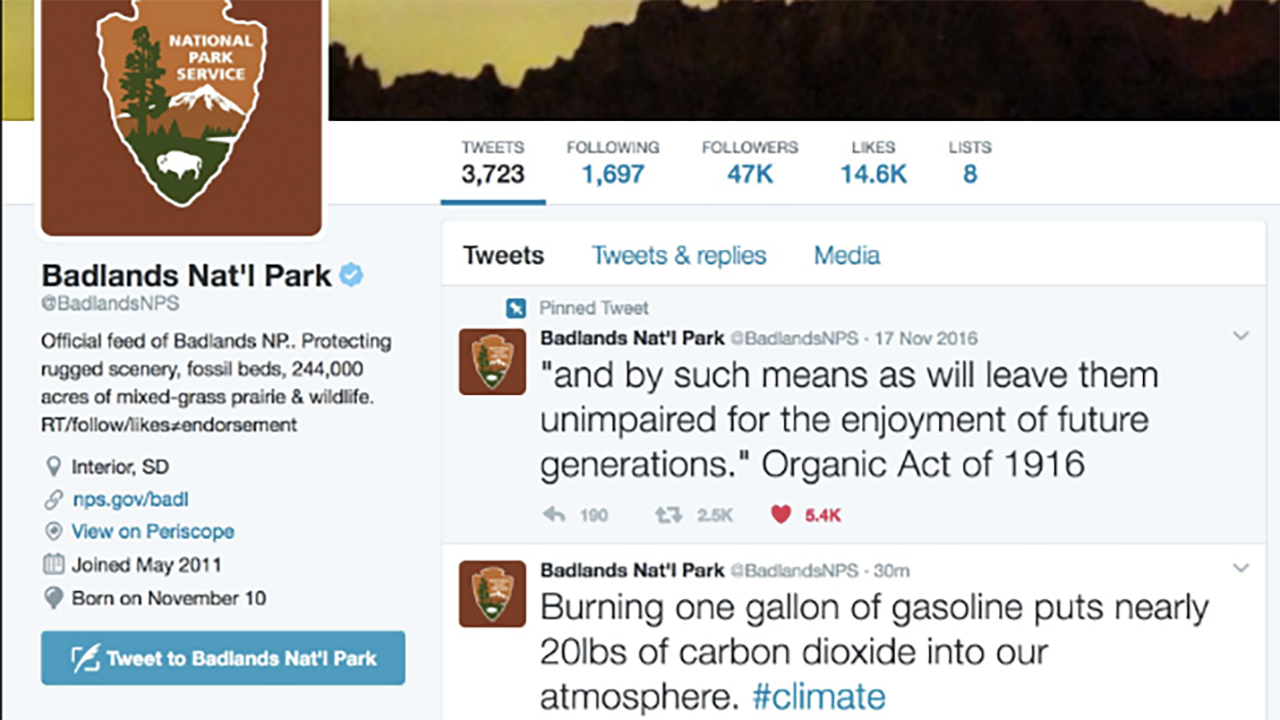Click the link icon beside nps.gov/badl
Screen dimensions: 1280x720
click(54, 499)
